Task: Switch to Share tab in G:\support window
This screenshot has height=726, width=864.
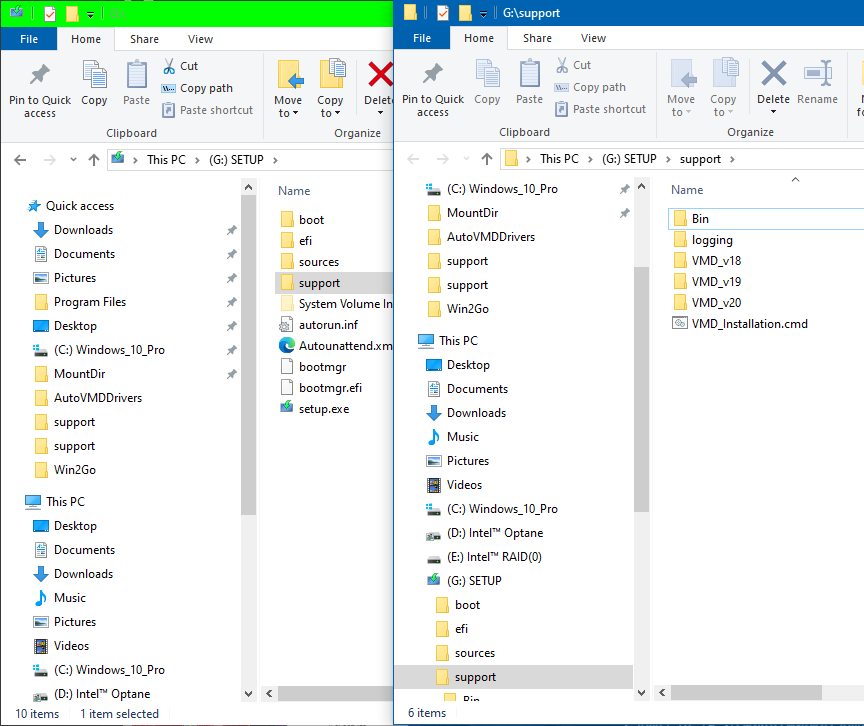Action: pos(537,38)
